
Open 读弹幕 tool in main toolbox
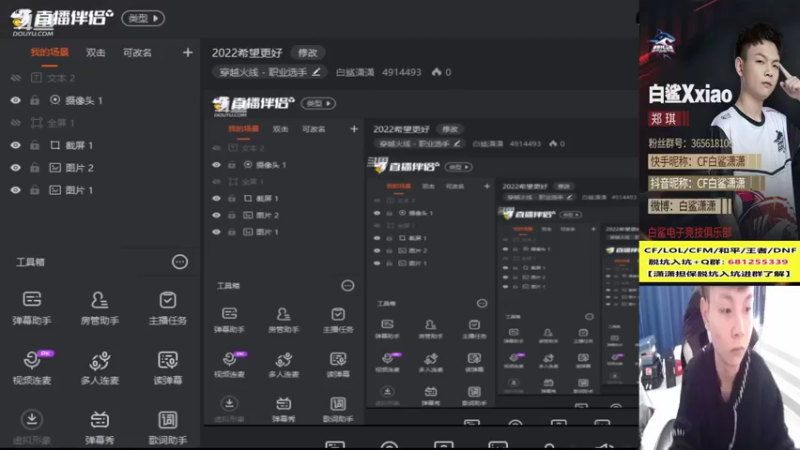click(x=167, y=367)
